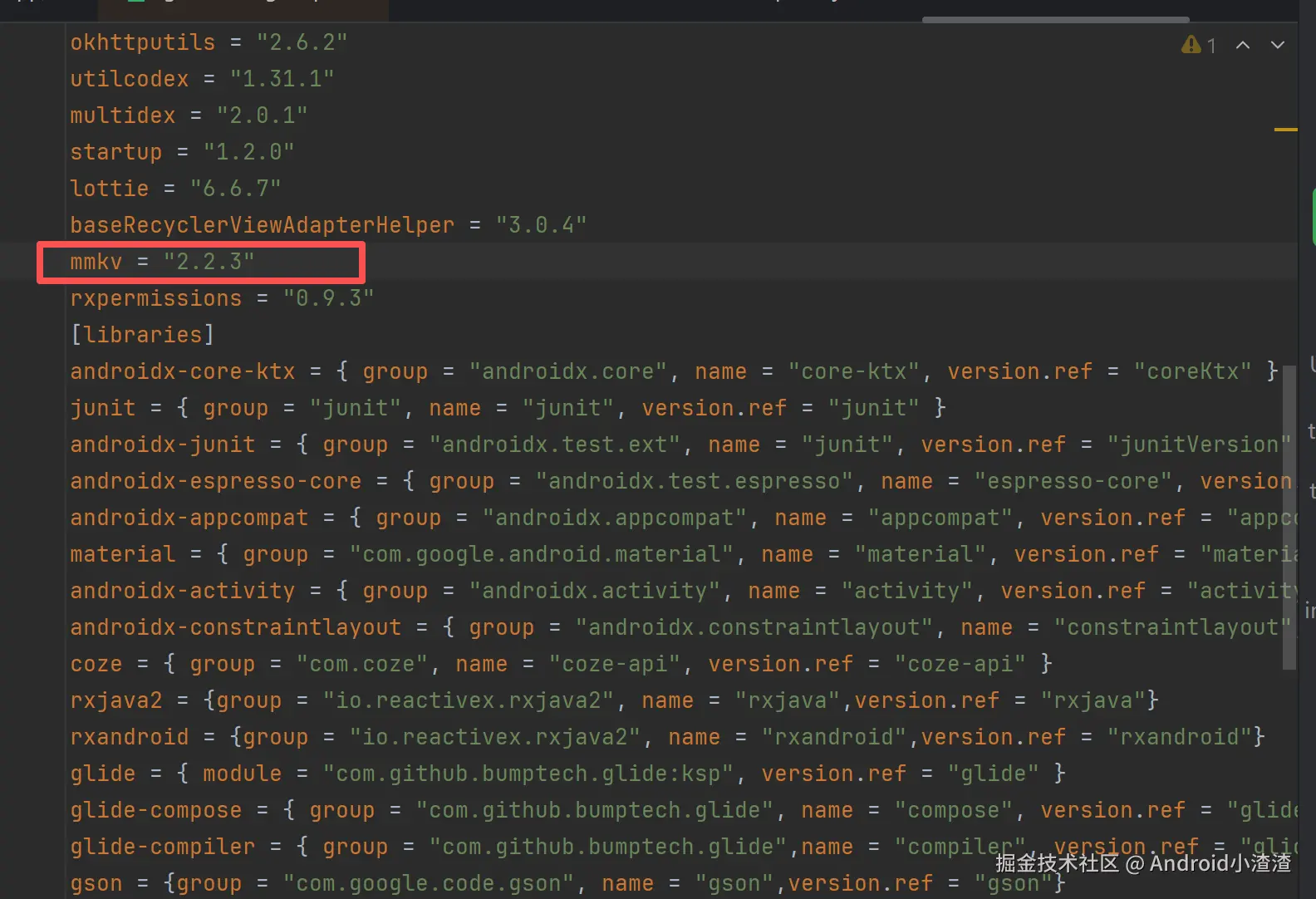The height and width of the screenshot is (899, 1316).
Task: Click the vertical scrollbar of the editor
Action: [x=1289, y=517]
